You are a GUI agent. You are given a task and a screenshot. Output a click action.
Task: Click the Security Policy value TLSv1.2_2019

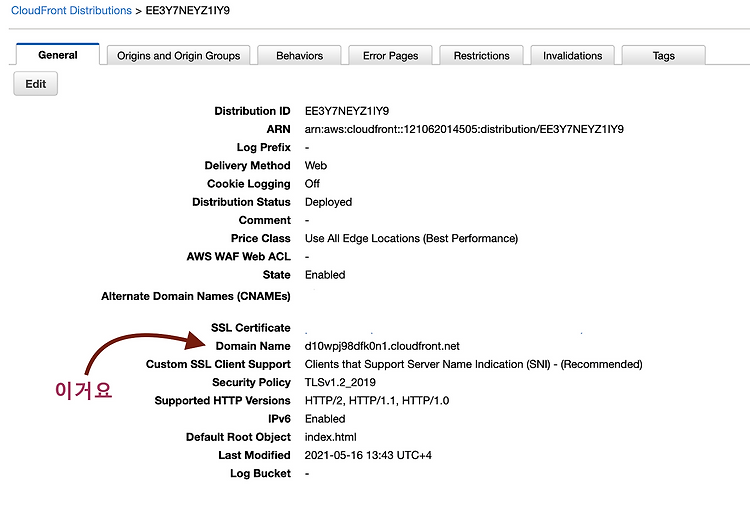340,382
